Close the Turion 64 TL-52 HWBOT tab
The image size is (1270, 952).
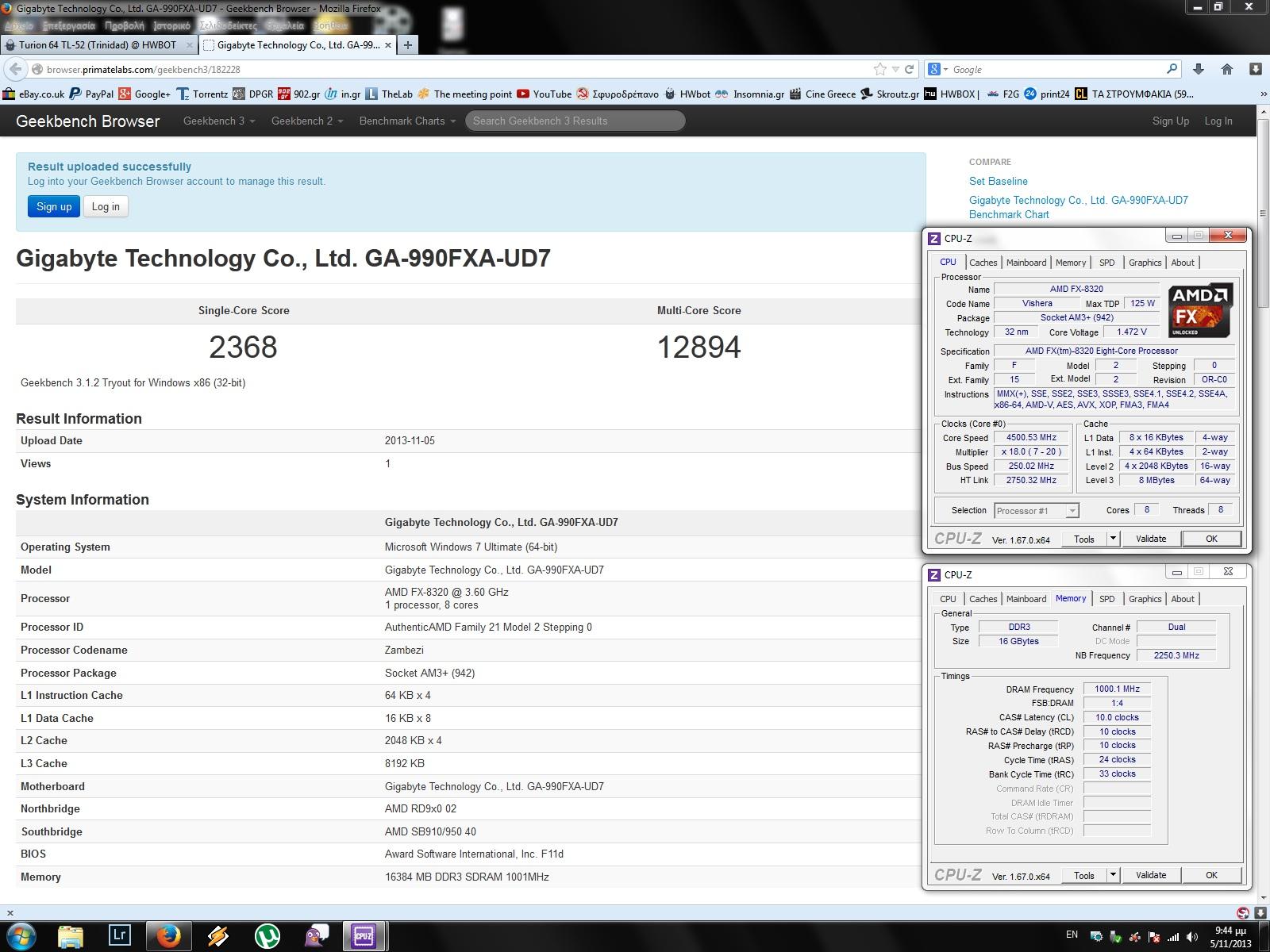189,45
